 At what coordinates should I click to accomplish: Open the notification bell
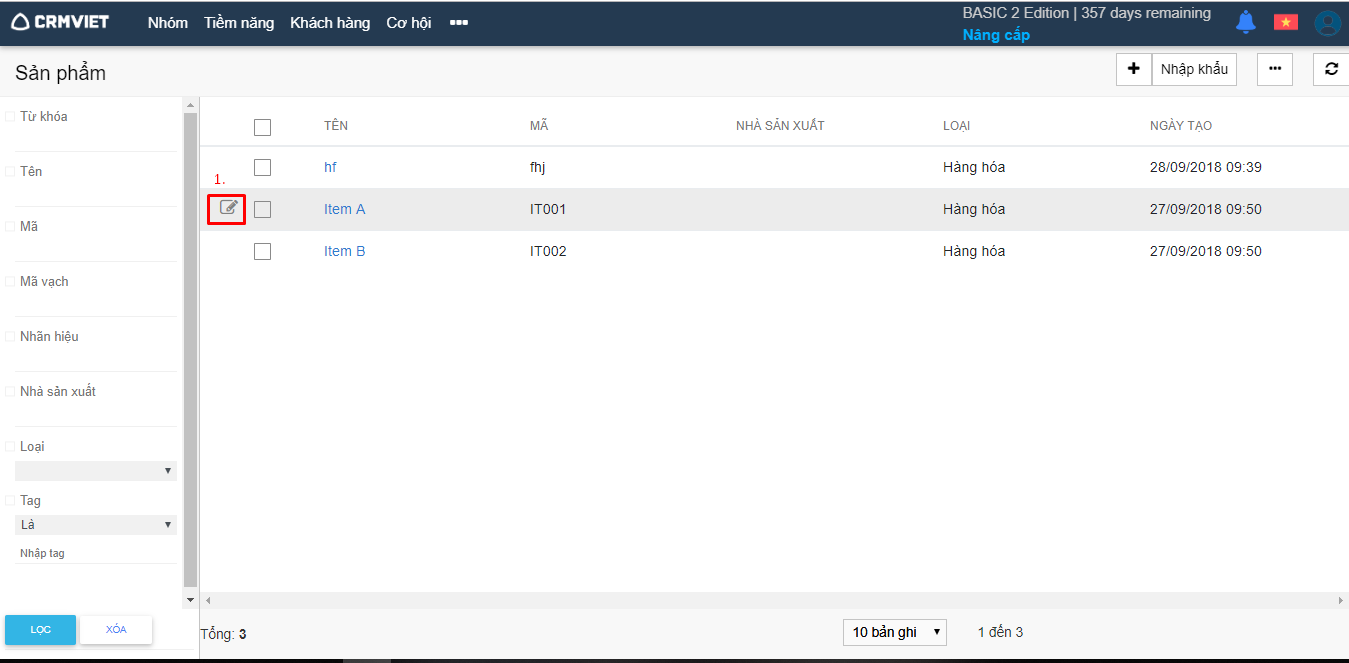1245,22
